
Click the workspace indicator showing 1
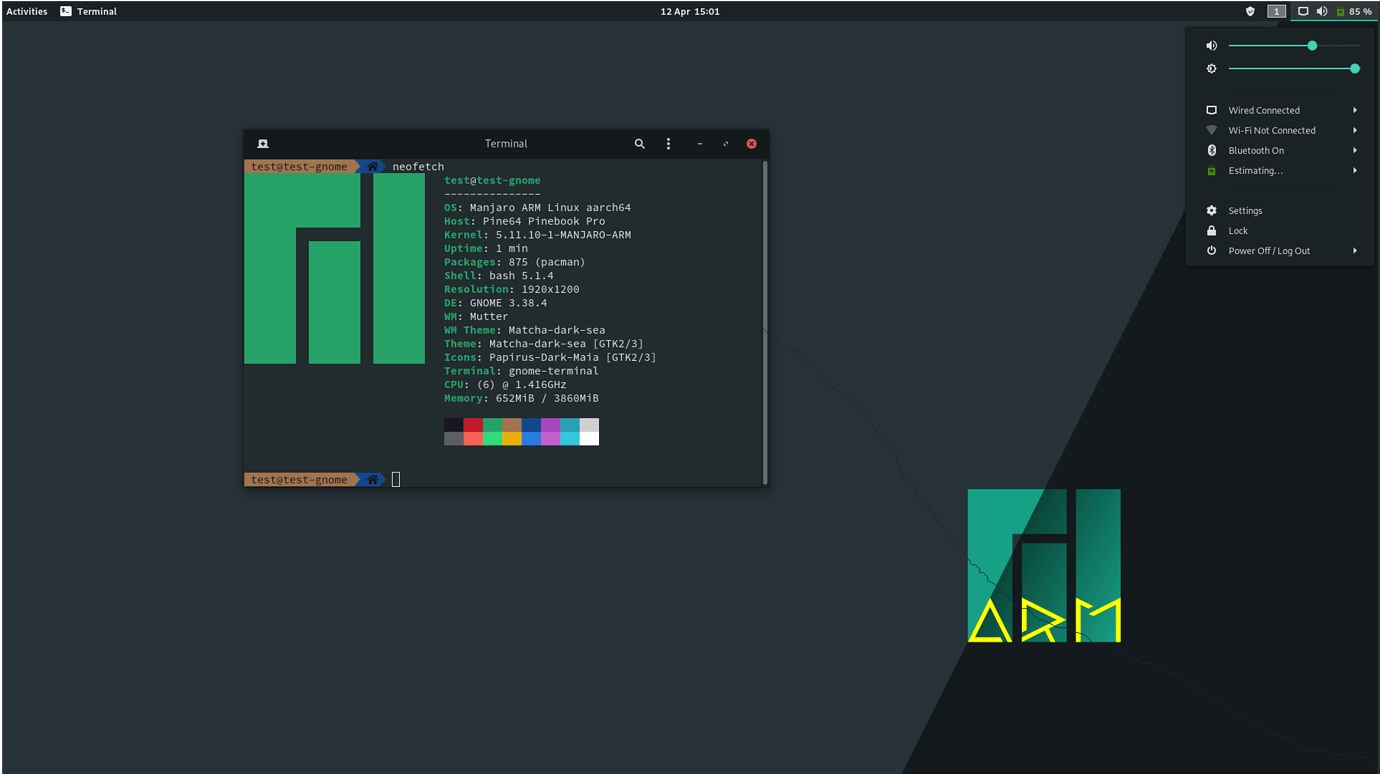pyautogui.click(x=1276, y=12)
